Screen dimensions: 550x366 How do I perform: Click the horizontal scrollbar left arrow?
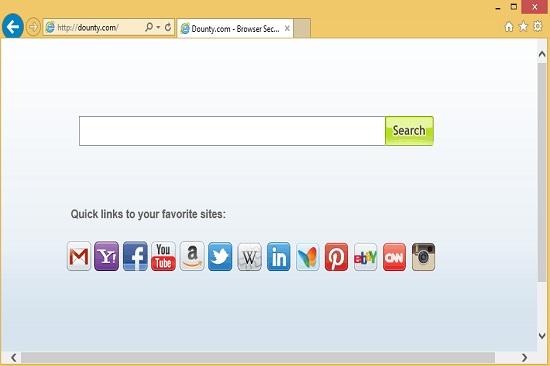coord(13,358)
